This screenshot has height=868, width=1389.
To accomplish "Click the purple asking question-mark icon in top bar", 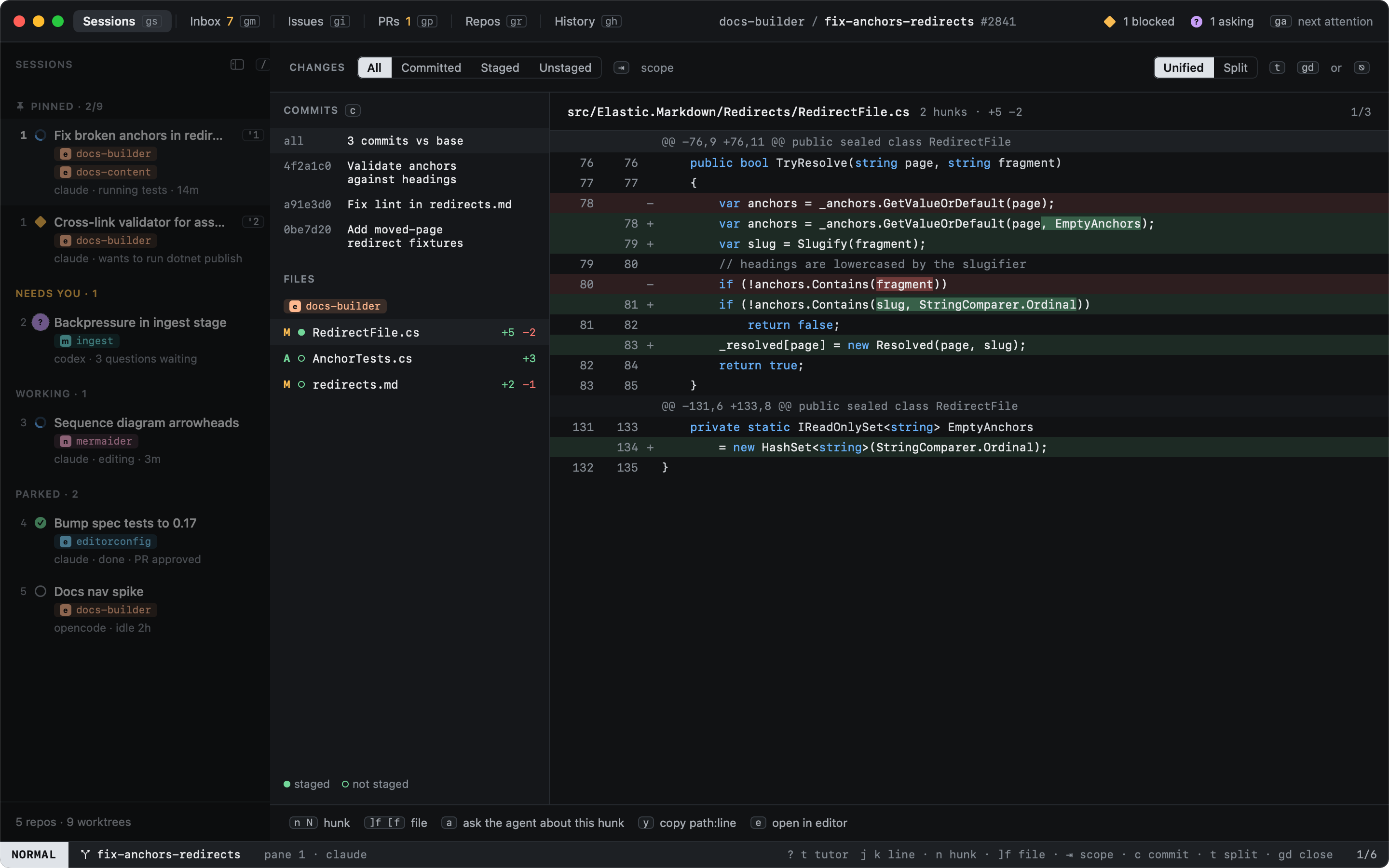I will point(1196,21).
